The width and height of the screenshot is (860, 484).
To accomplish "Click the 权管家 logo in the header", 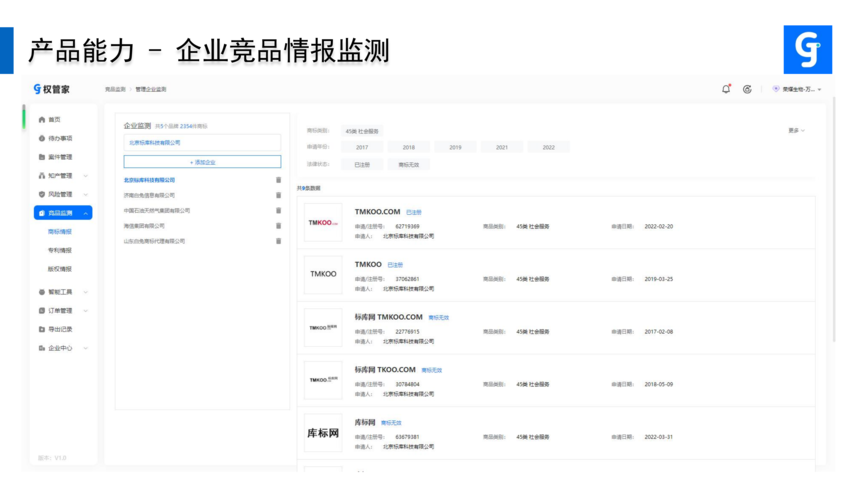I will (x=52, y=89).
